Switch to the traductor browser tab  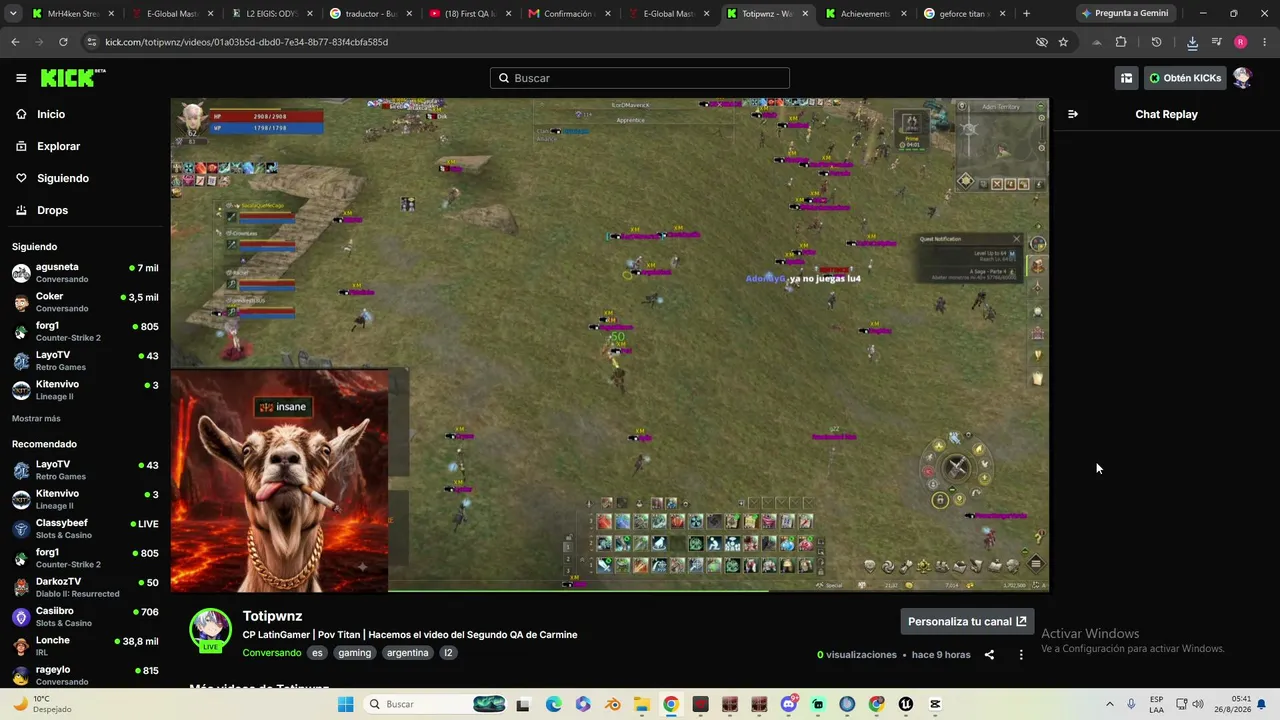click(369, 14)
